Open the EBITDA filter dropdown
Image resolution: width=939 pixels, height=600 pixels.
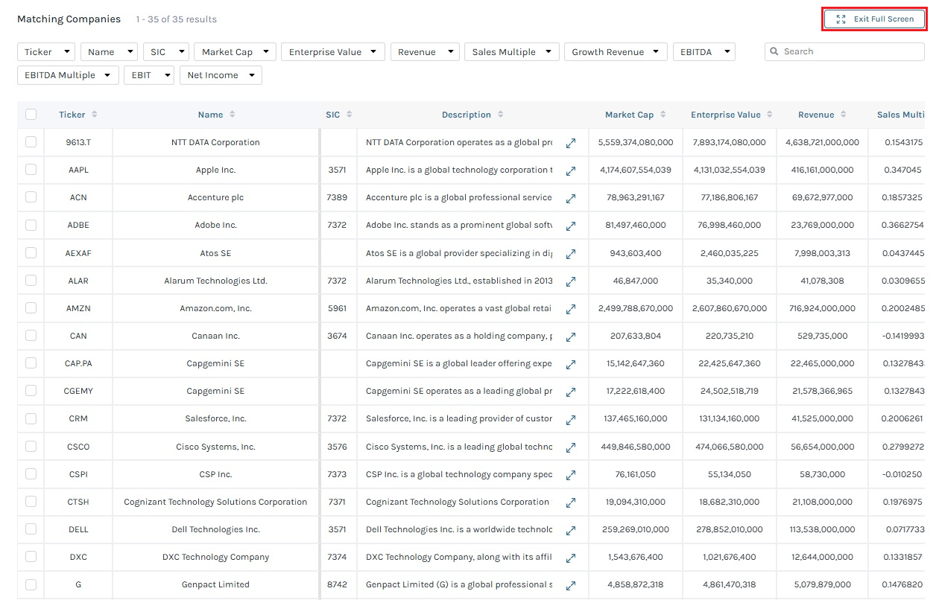[x=704, y=52]
